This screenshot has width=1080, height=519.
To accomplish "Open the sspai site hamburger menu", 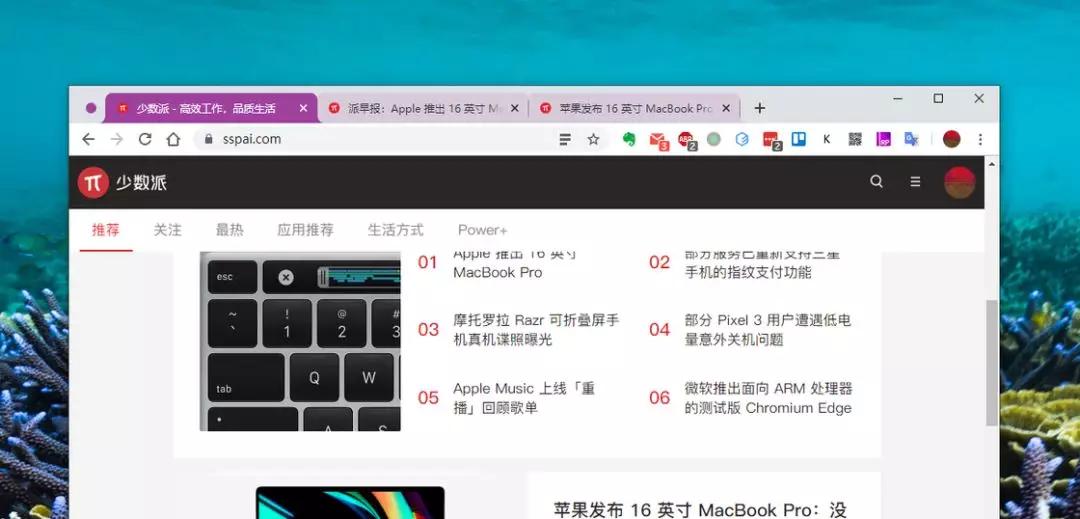I will point(915,182).
